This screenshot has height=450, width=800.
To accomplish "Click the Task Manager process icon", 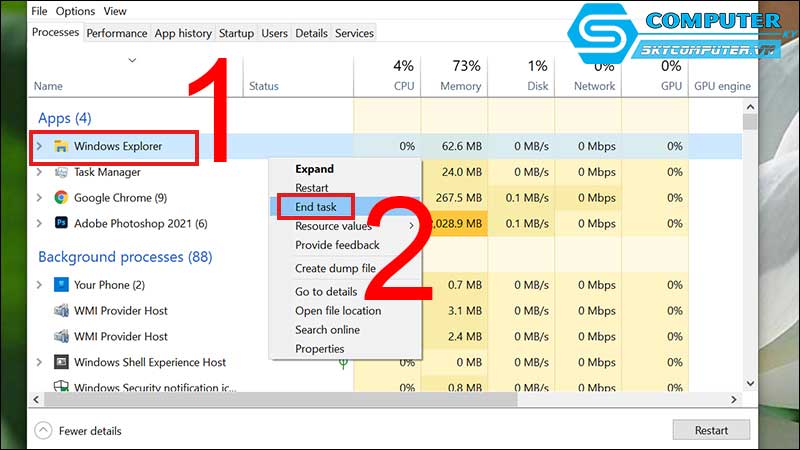I will [61, 172].
